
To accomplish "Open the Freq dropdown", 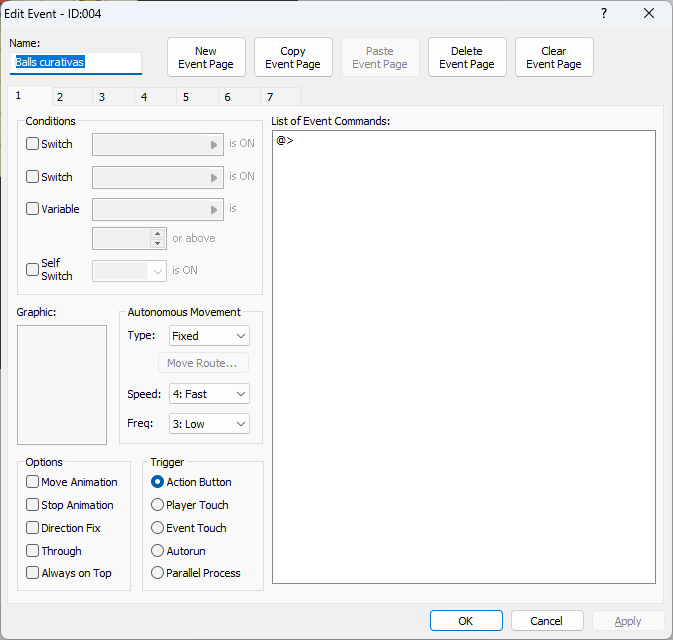I will [x=209, y=424].
